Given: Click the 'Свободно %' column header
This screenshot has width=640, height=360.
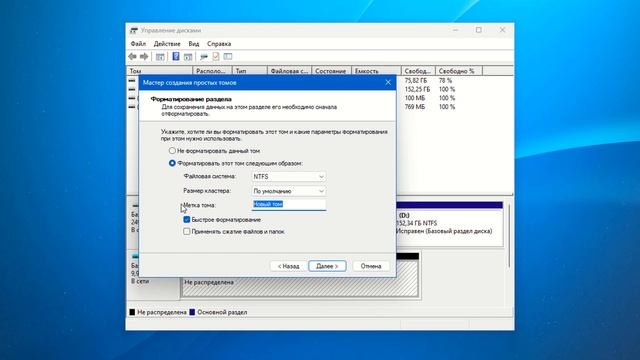Looking at the screenshot, I should (459, 71).
